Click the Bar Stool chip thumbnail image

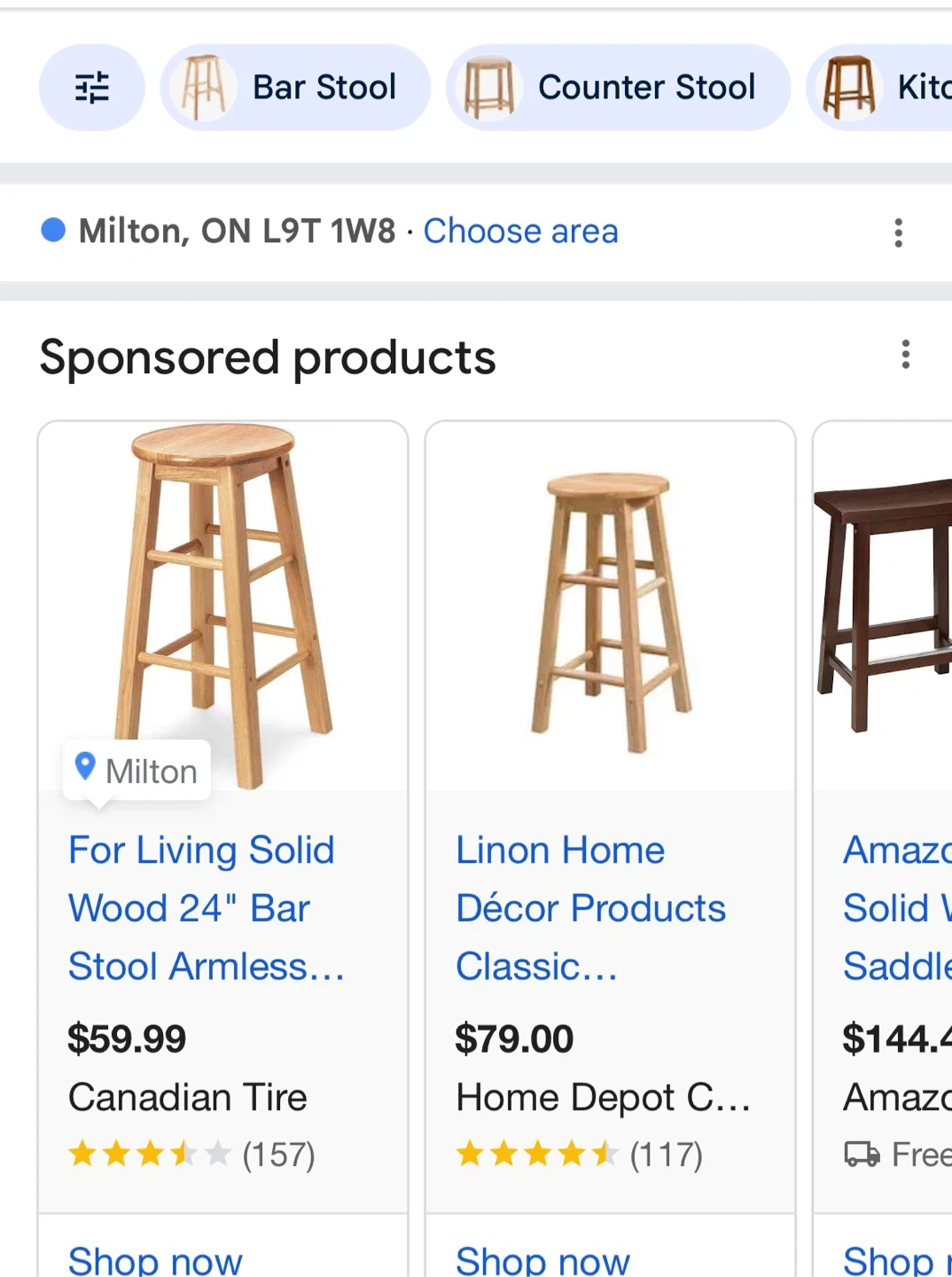click(202, 88)
